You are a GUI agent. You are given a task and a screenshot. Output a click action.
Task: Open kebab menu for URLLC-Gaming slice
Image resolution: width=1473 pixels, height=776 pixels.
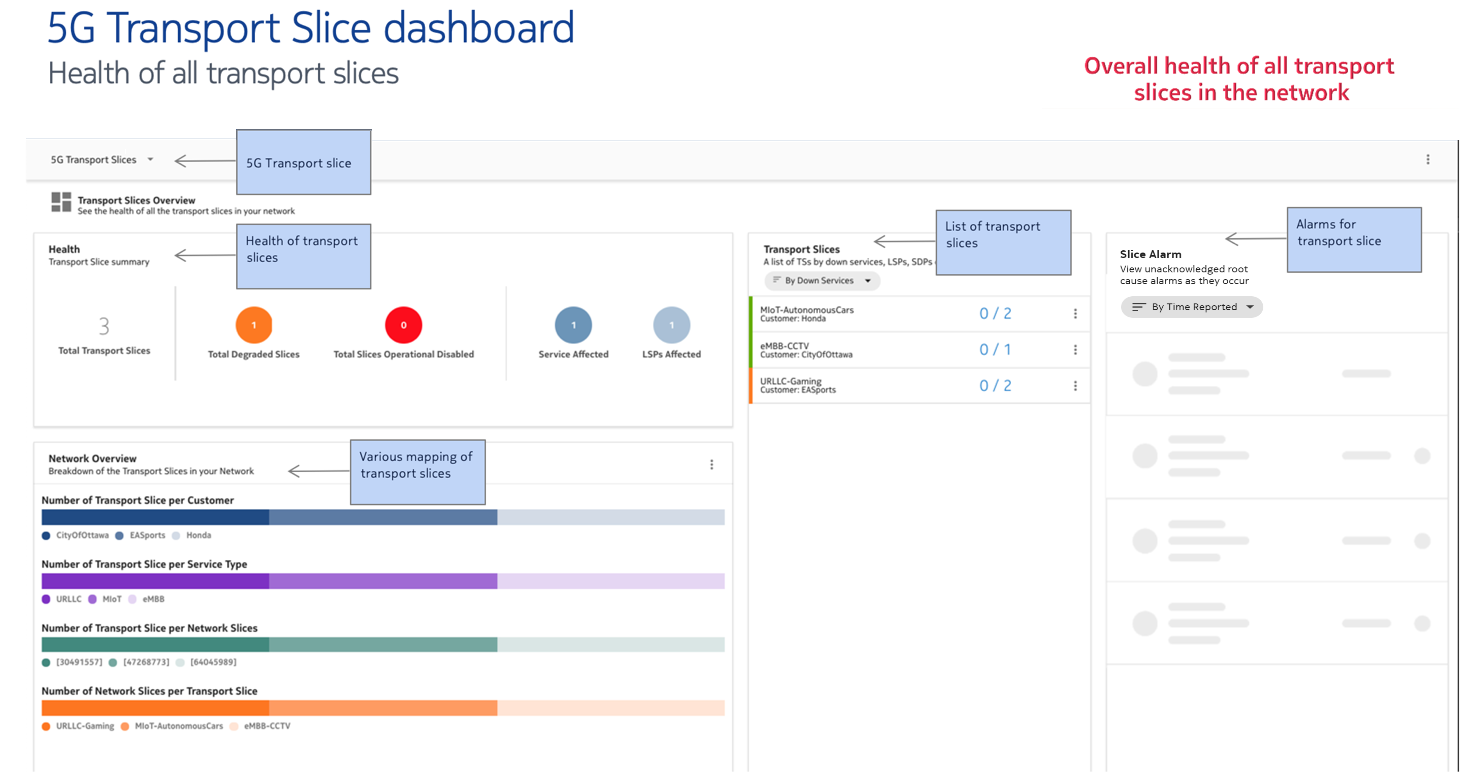pos(1075,386)
